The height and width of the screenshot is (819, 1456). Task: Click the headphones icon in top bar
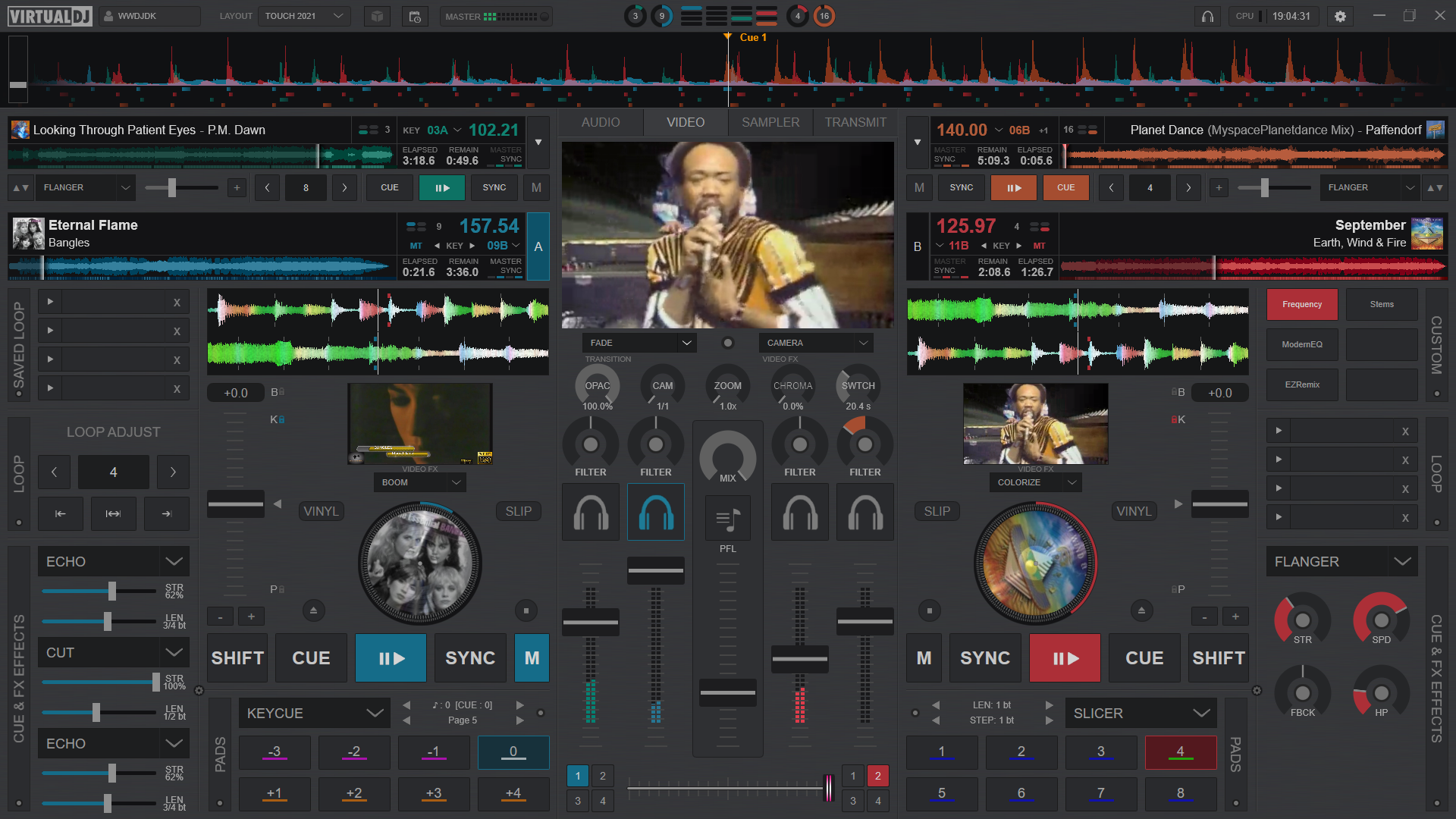(x=1207, y=16)
